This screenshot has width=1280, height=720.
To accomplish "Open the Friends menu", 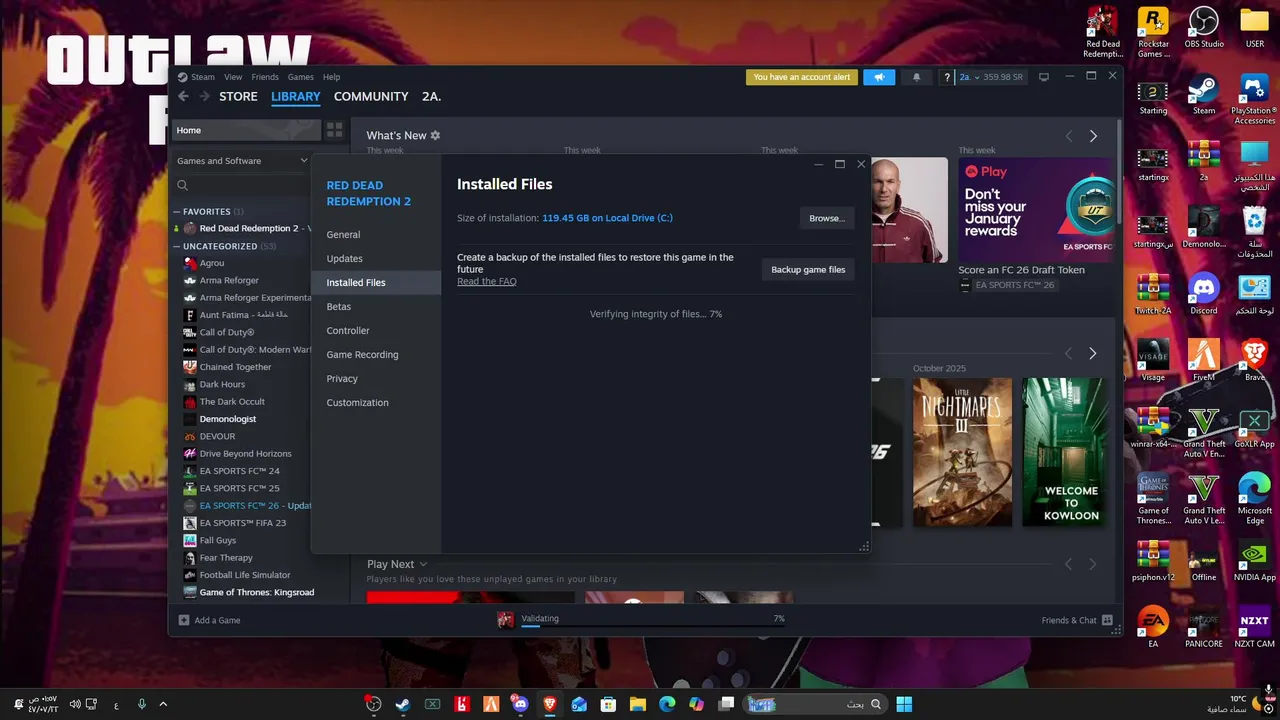I will click(265, 77).
